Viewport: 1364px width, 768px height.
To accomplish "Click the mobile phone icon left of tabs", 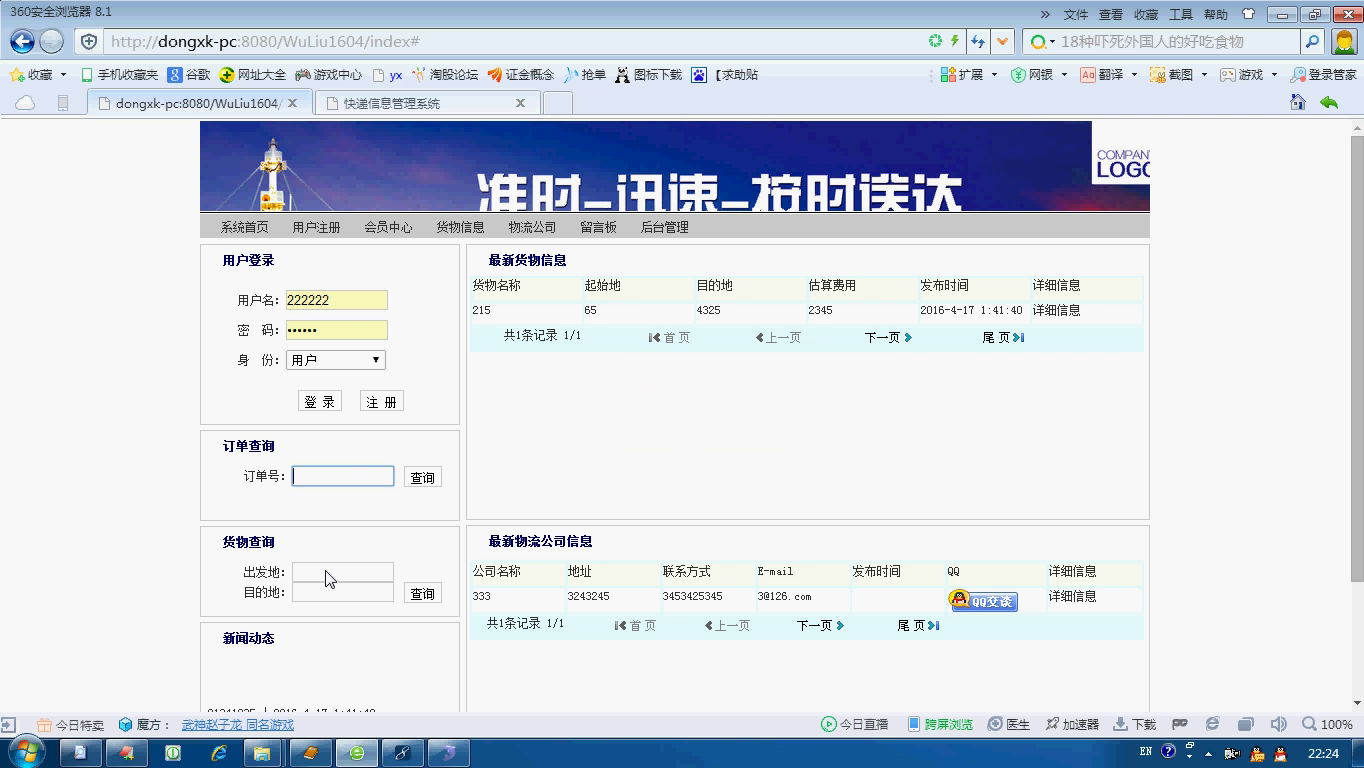I will tap(63, 103).
